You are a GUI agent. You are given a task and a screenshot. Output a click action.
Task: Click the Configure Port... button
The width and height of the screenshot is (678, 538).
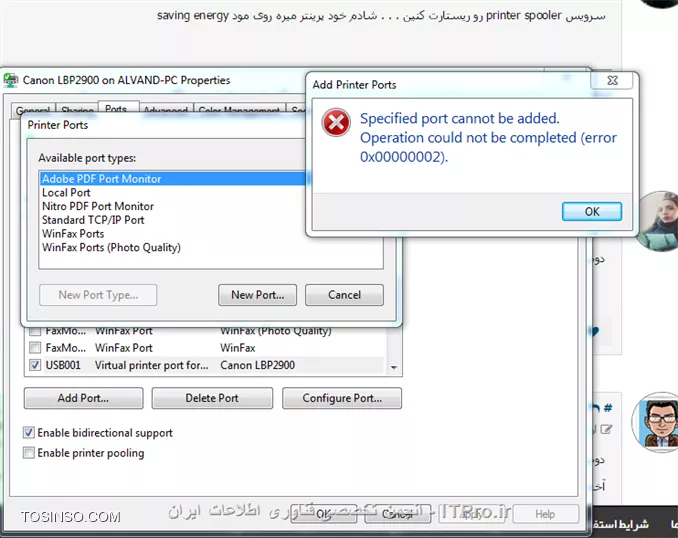click(x=342, y=398)
